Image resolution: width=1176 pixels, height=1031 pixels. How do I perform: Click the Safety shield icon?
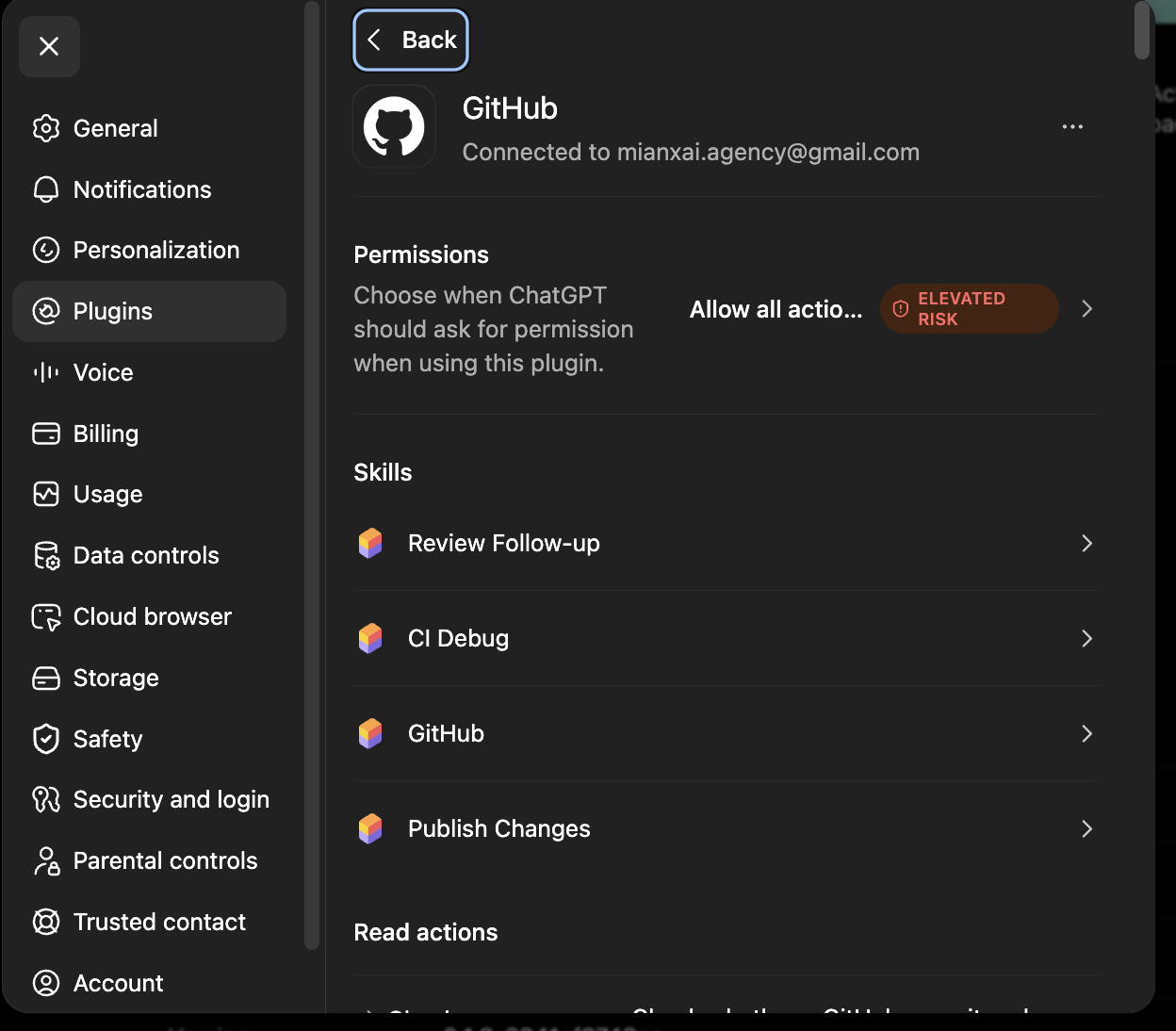[46, 739]
